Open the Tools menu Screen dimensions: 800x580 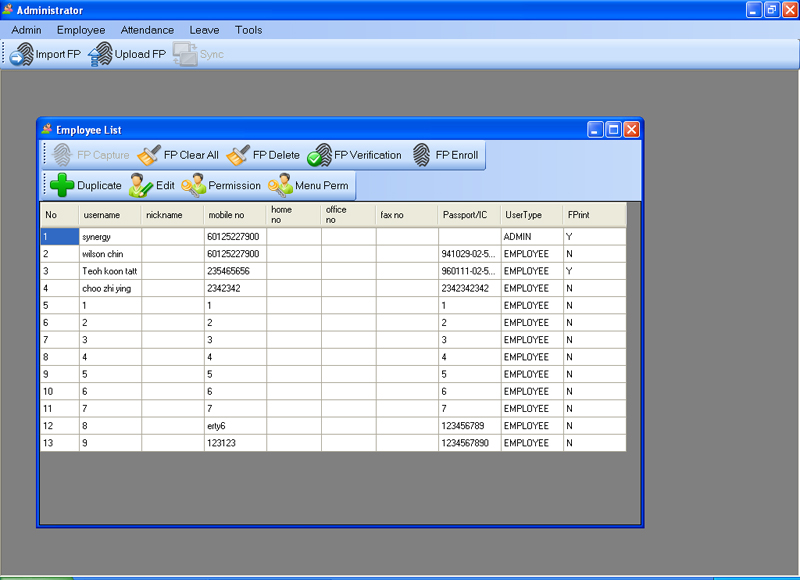[248, 30]
